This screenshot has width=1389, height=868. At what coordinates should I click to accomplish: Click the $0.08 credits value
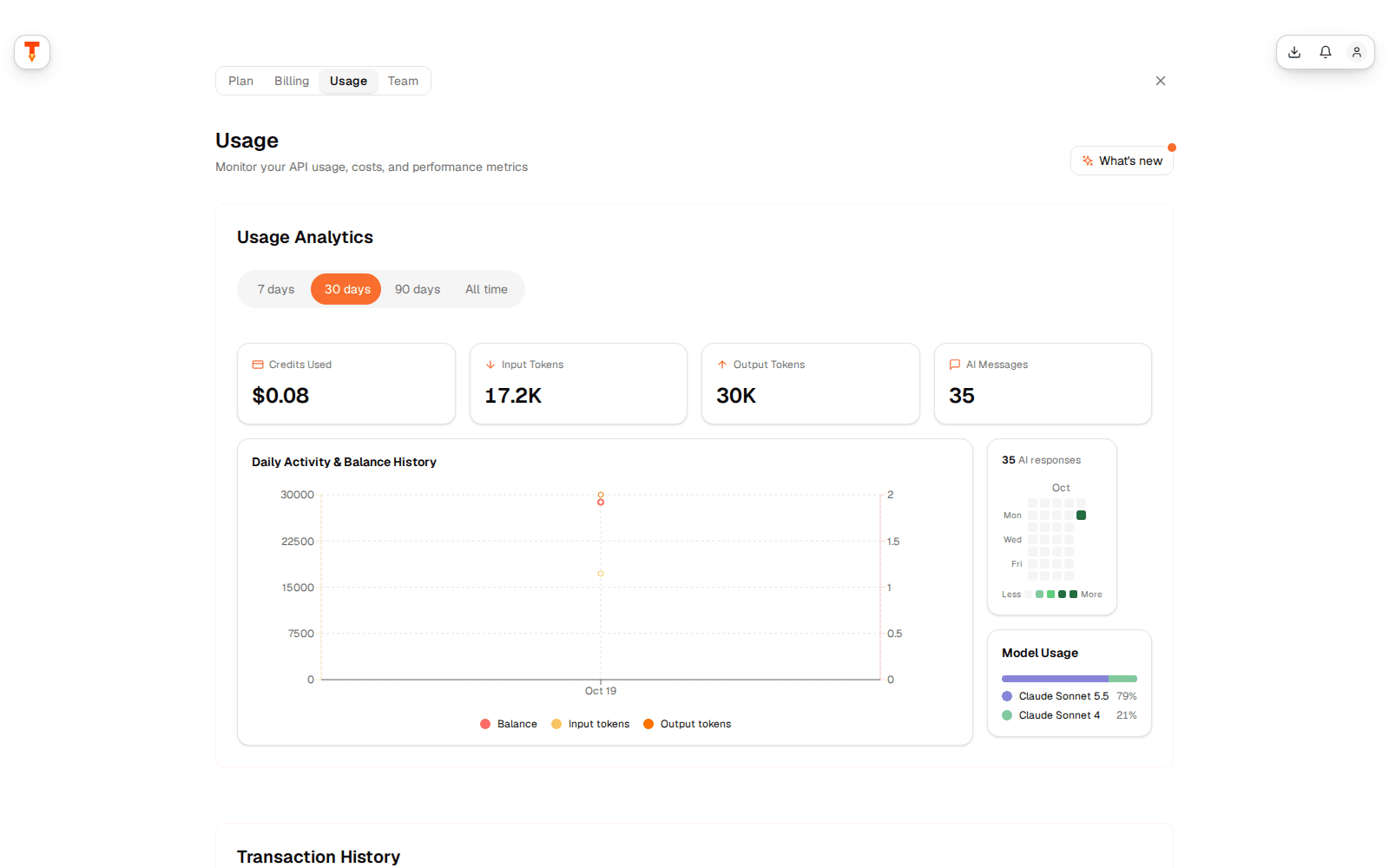point(280,396)
